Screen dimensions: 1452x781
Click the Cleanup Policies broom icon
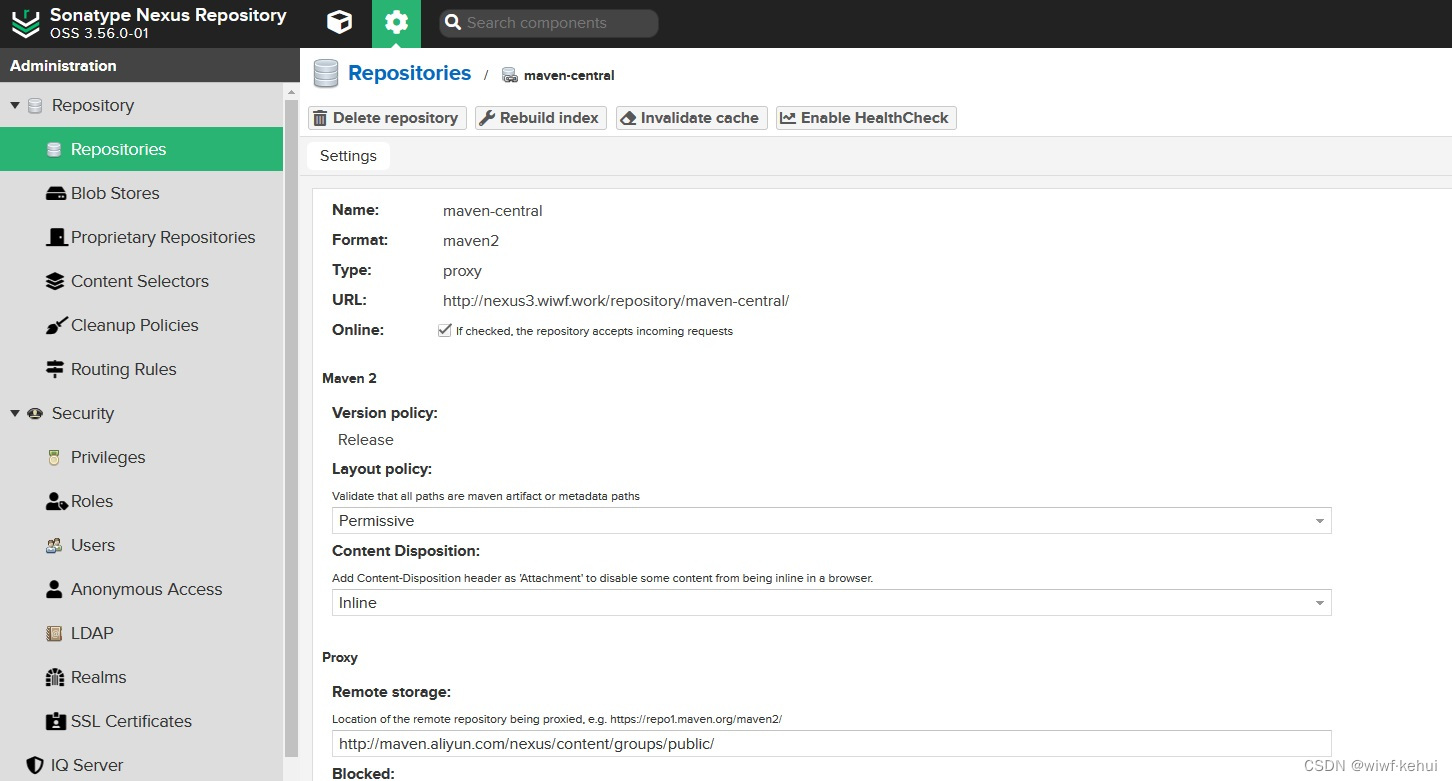pos(56,325)
